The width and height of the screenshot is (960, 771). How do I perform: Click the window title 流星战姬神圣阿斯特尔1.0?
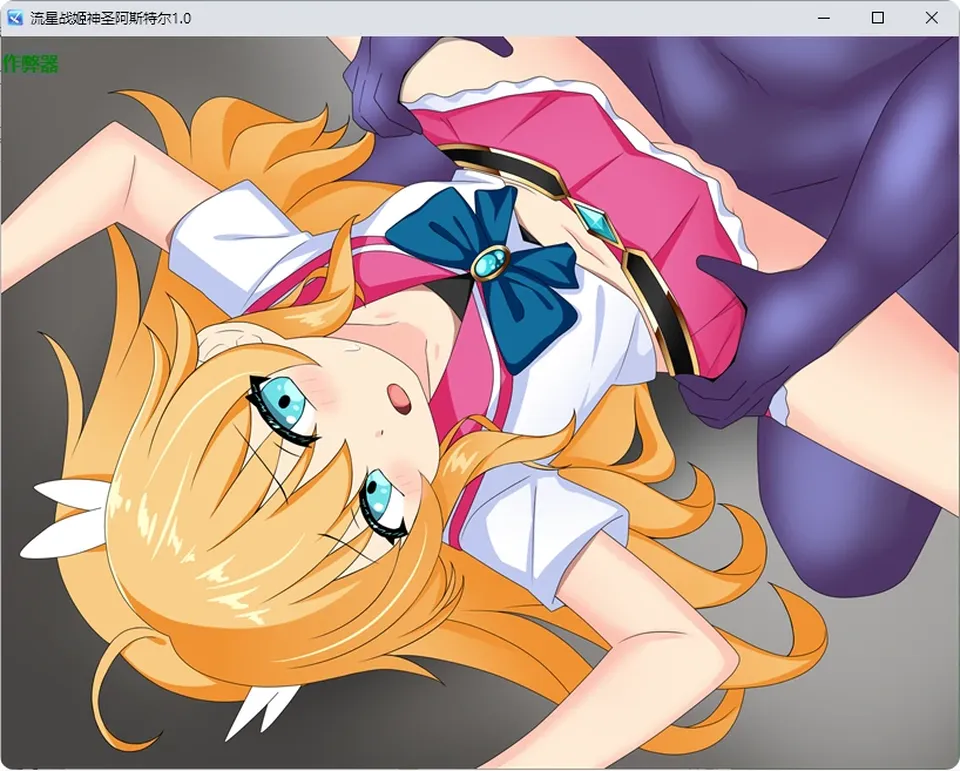pyautogui.click(x=111, y=18)
